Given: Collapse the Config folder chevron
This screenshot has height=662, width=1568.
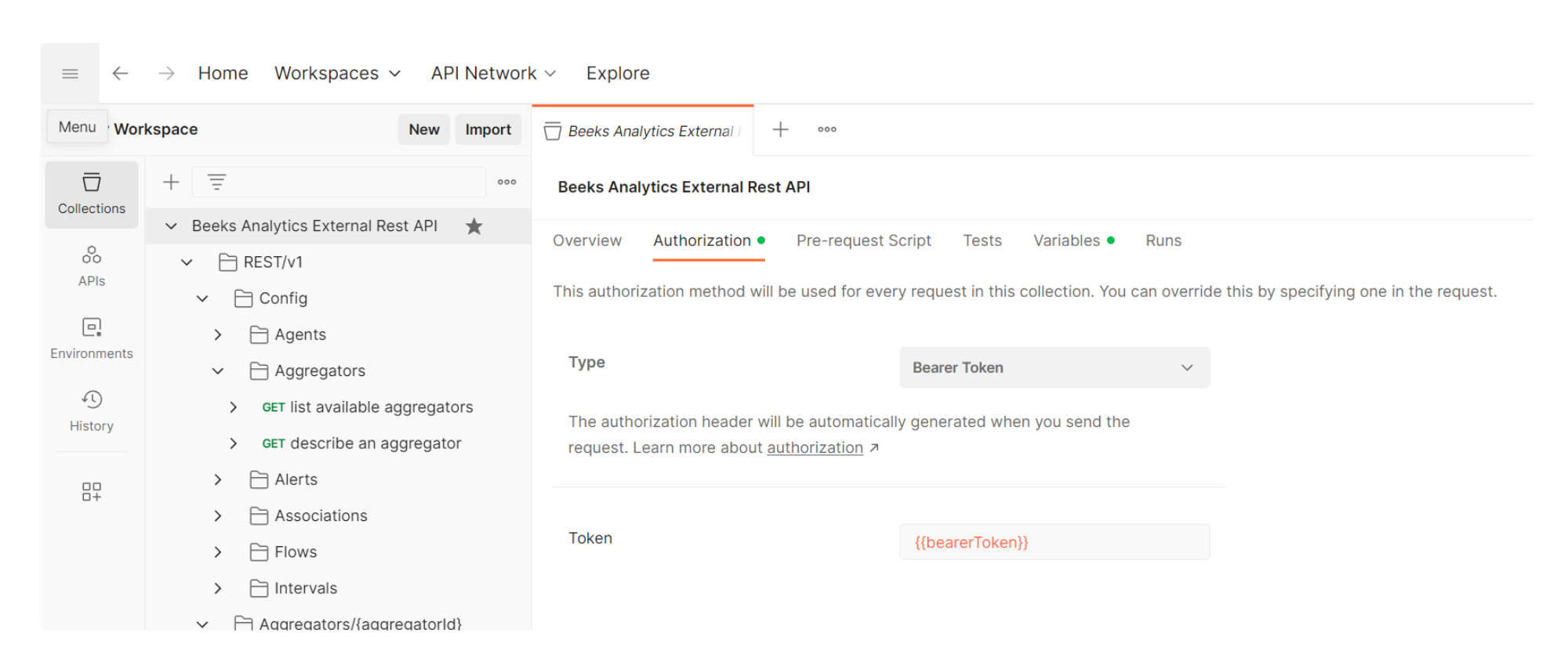Looking at the screenshot, I should tap(202, 298).
